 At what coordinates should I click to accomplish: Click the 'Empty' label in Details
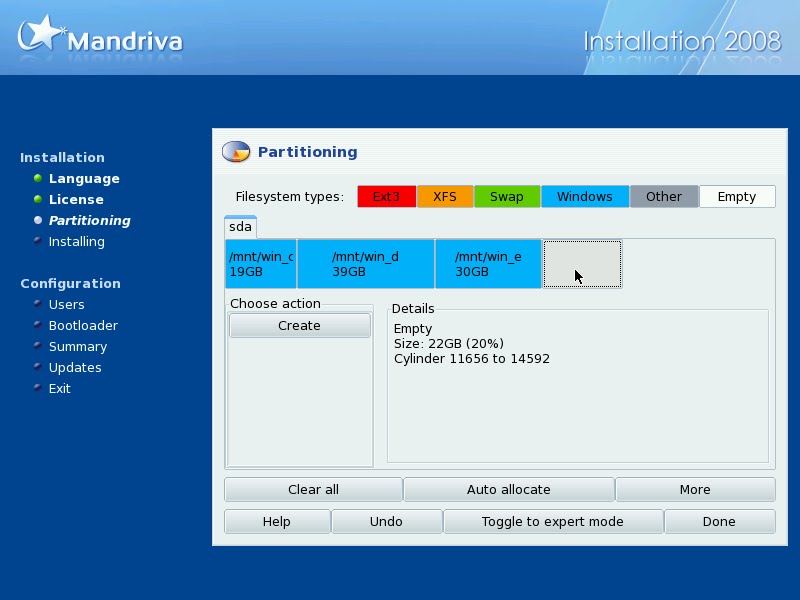(x=413, y=329)
